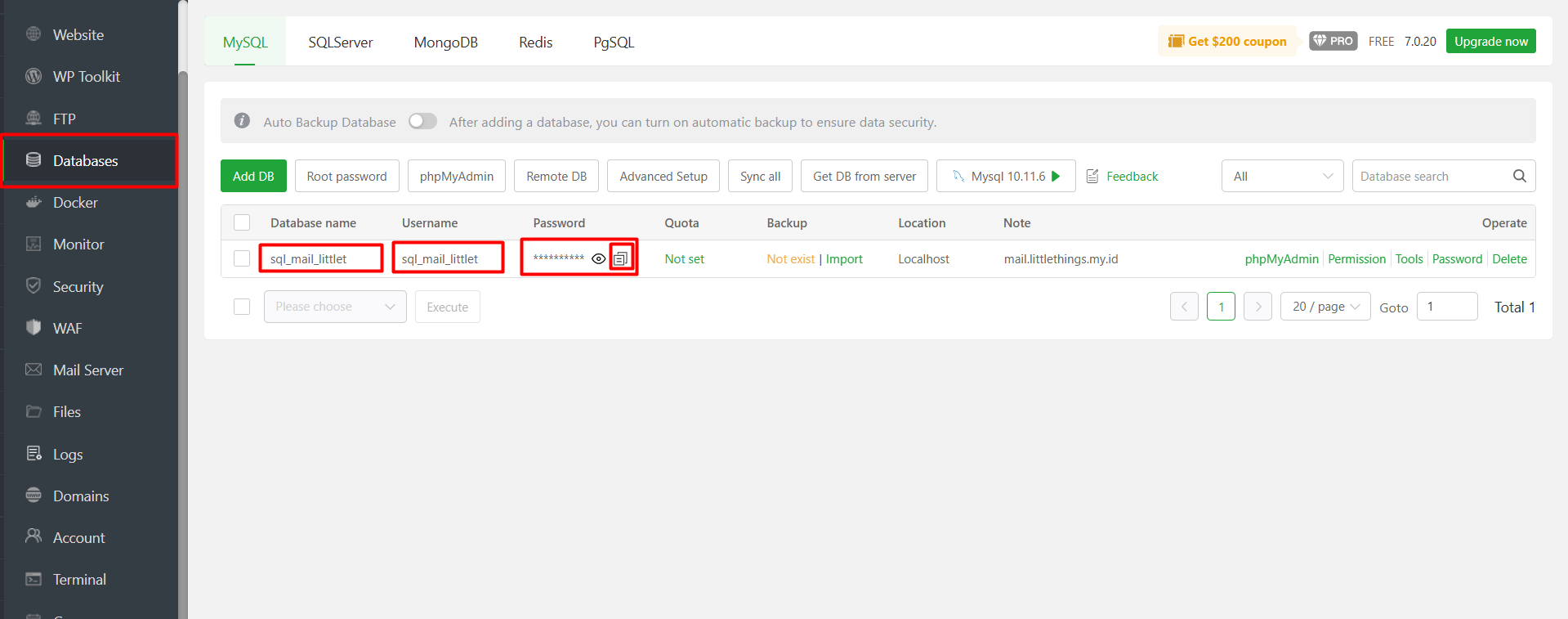This screenshot has width=1568, height=619.
Task: Switch to the SQLServer tab
Action: [x=341, y=42]
